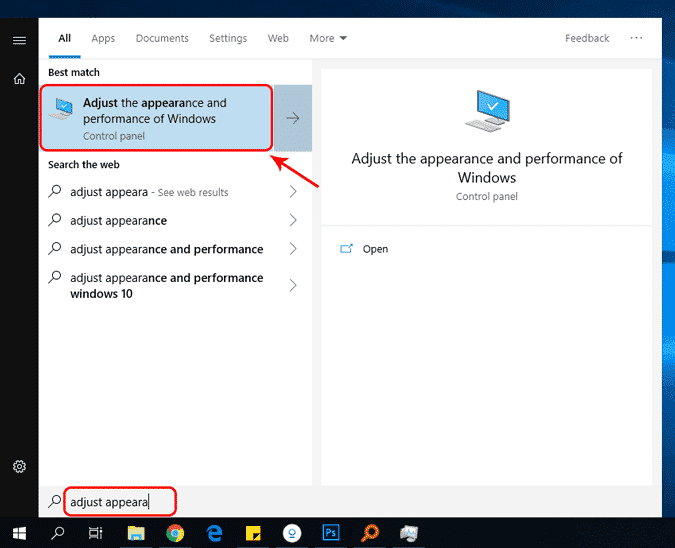Switch to the Settings tab

pos(228,38)
